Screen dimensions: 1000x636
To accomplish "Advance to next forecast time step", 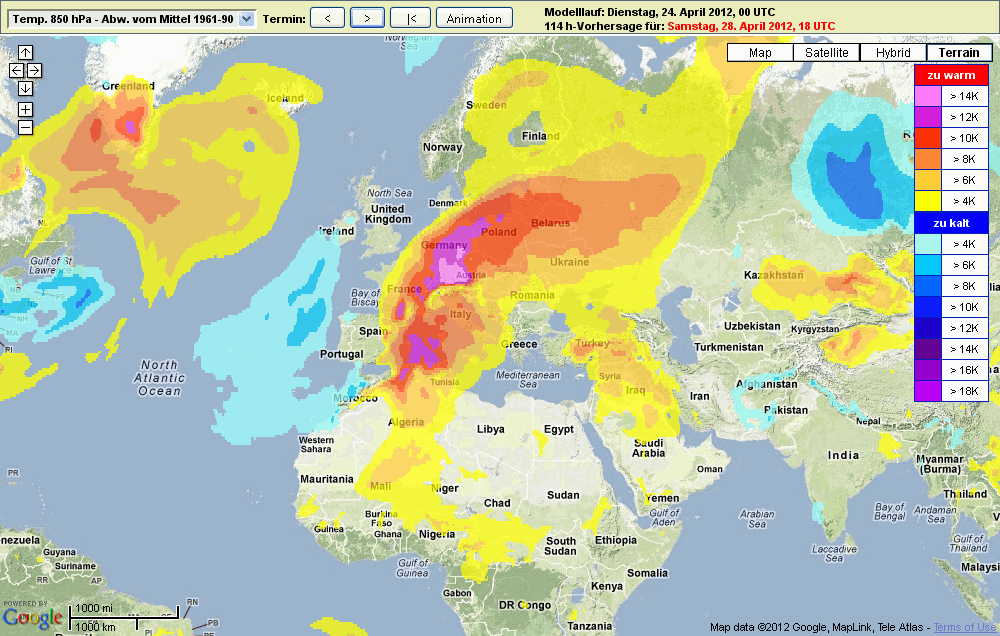I will pos(367,18).
